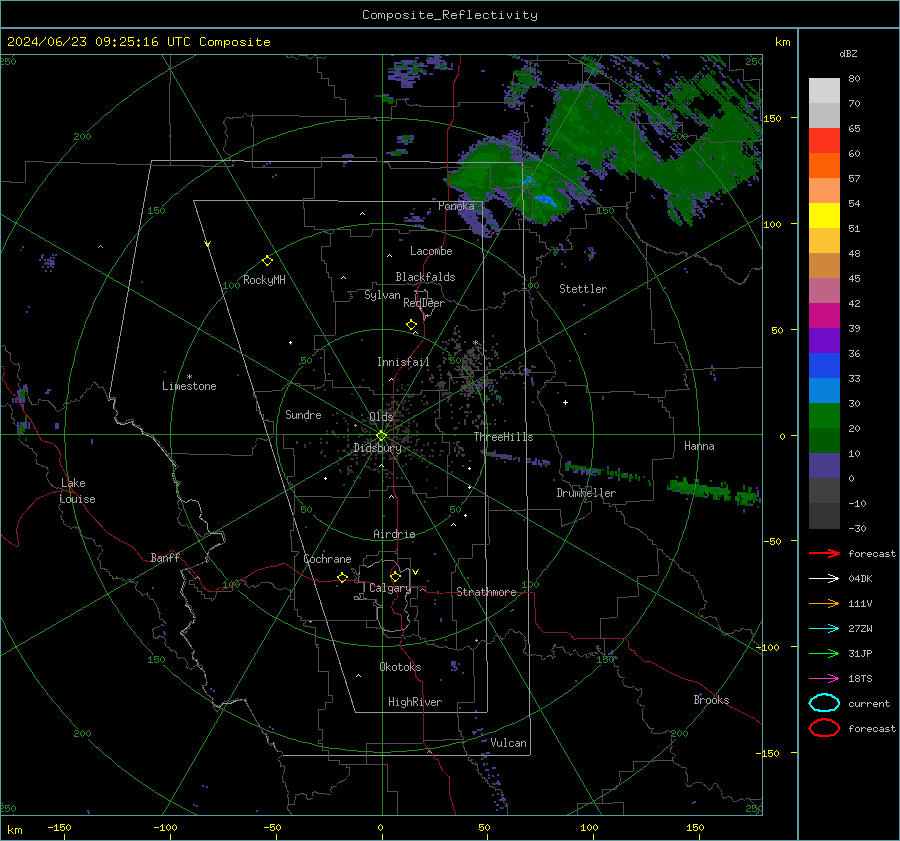Image resolution: width=900 pixels, height=841 pixels.
Task: Click the green swatch below 30 dBZ
Action: [824, 416]
